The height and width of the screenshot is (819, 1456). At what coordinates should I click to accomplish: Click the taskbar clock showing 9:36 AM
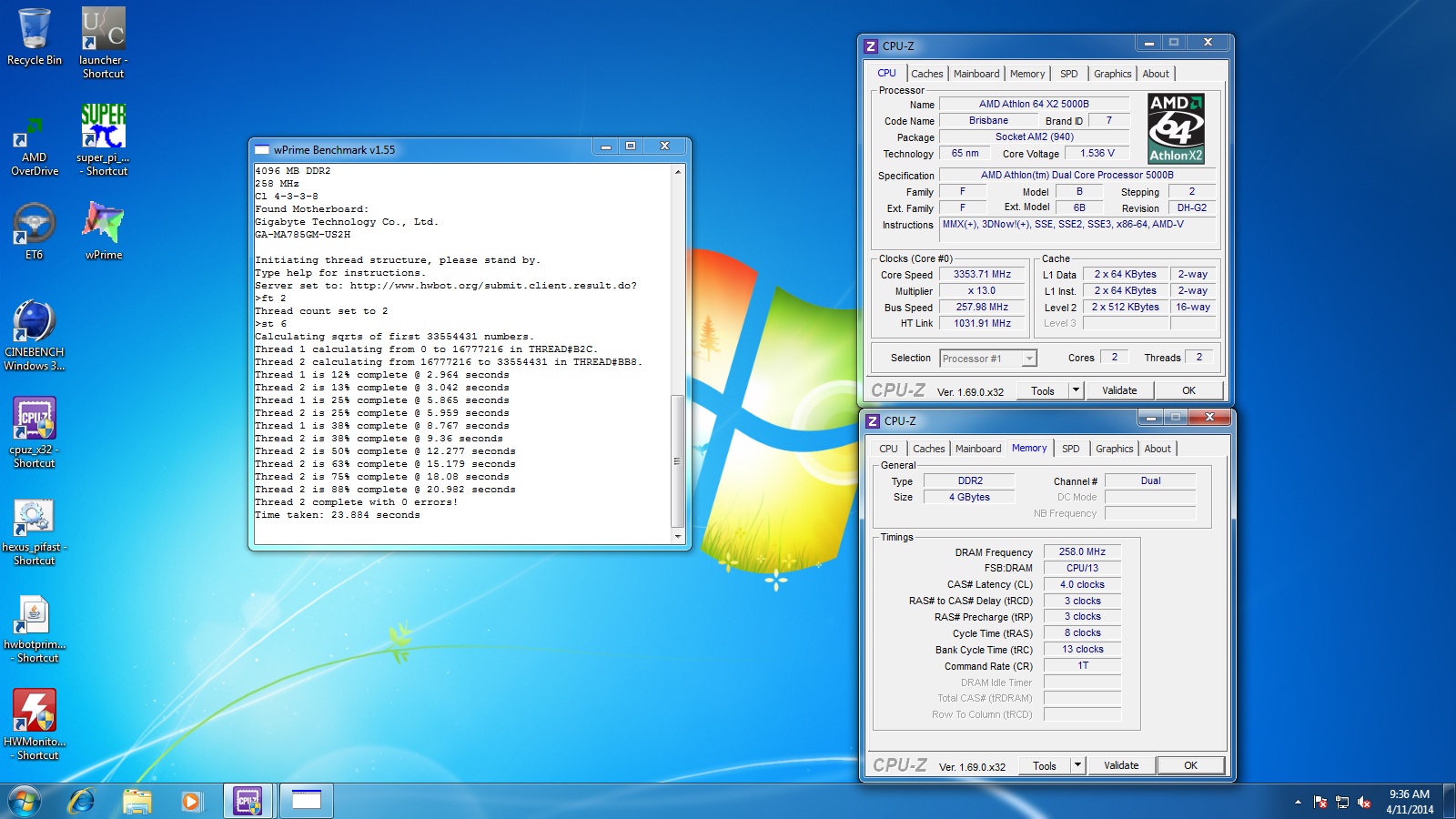tap(1409, 802)
